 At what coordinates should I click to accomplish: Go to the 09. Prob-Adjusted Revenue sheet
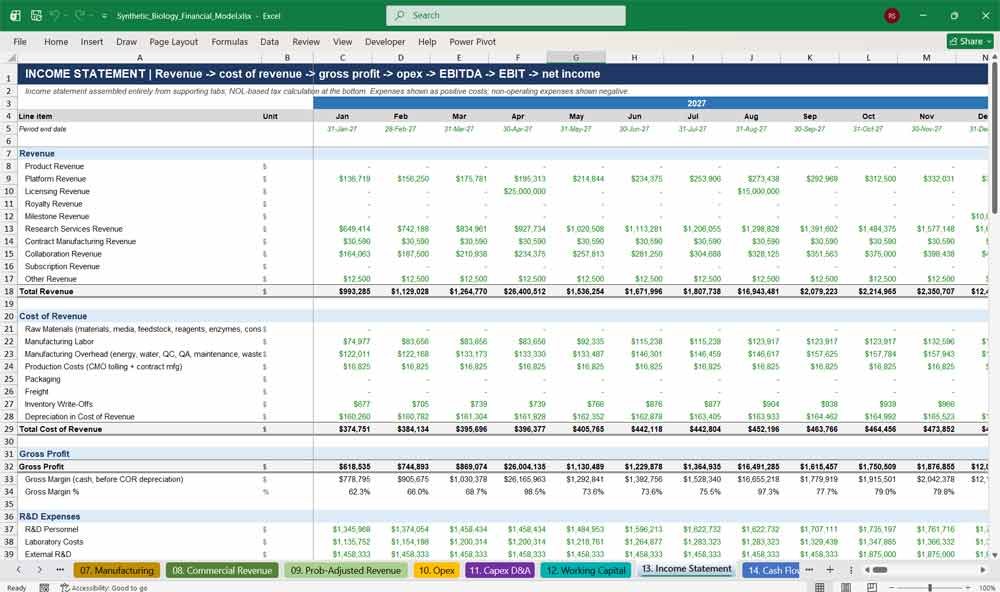pyautogui.click(x=346, y=570)
